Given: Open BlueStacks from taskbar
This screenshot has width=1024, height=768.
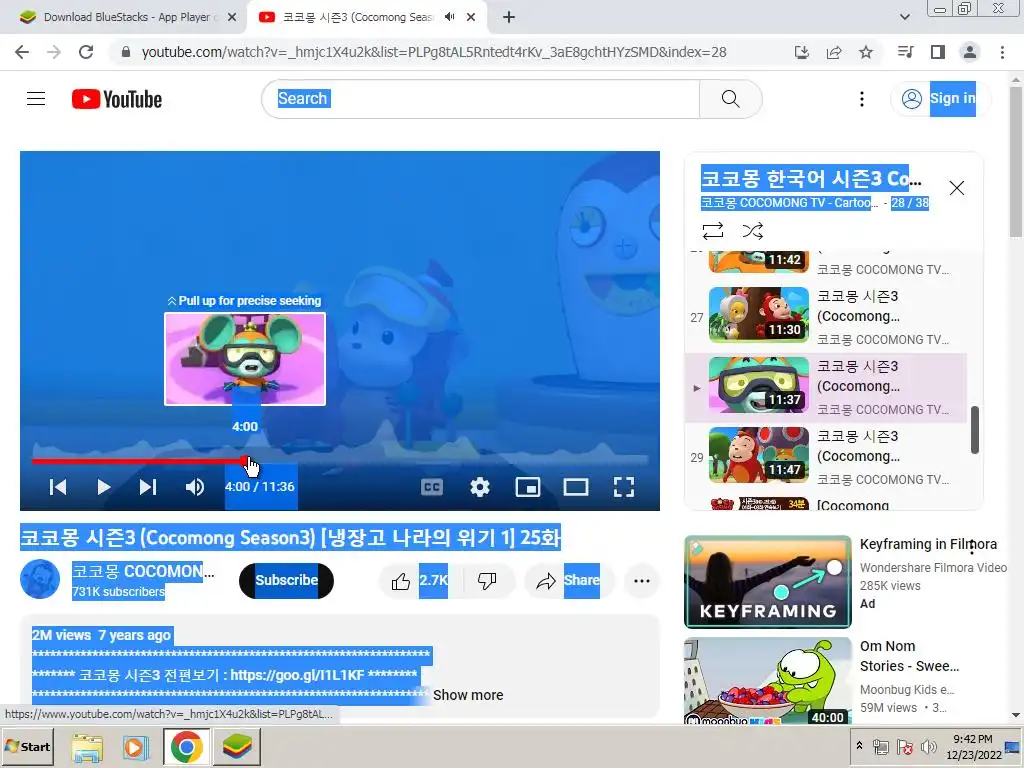Looking at the screenshot, I should point(236,747).
